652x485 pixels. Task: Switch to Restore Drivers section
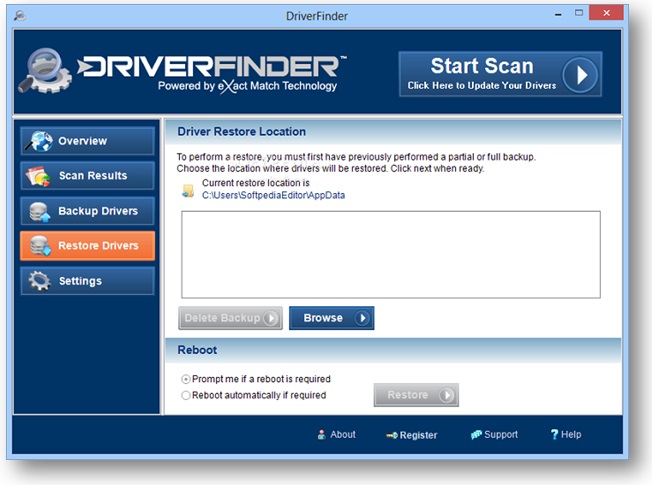pyautogui.click(x=87, y=246)
